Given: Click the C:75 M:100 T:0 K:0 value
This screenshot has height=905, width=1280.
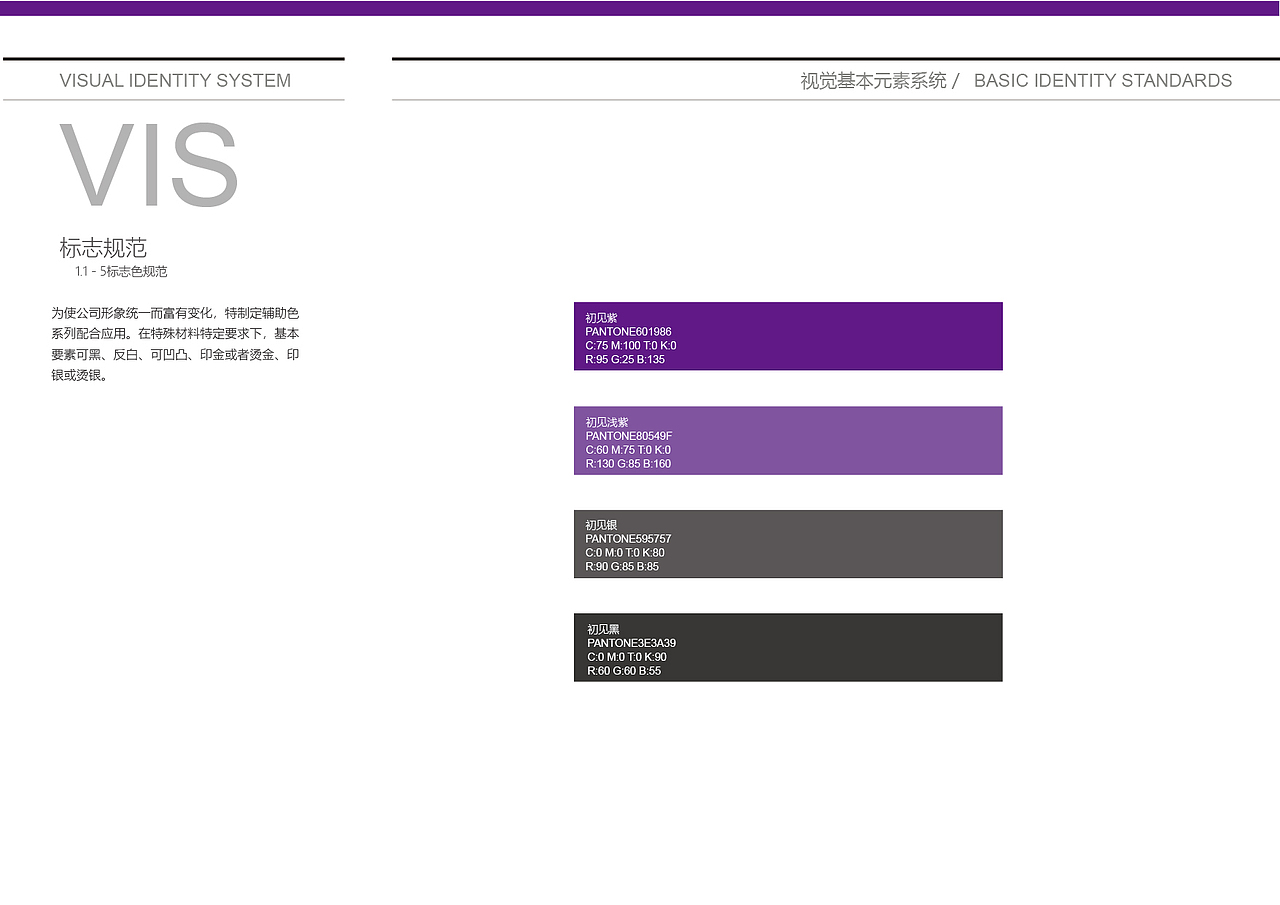Looking at the screenshot, I should 631,346.
